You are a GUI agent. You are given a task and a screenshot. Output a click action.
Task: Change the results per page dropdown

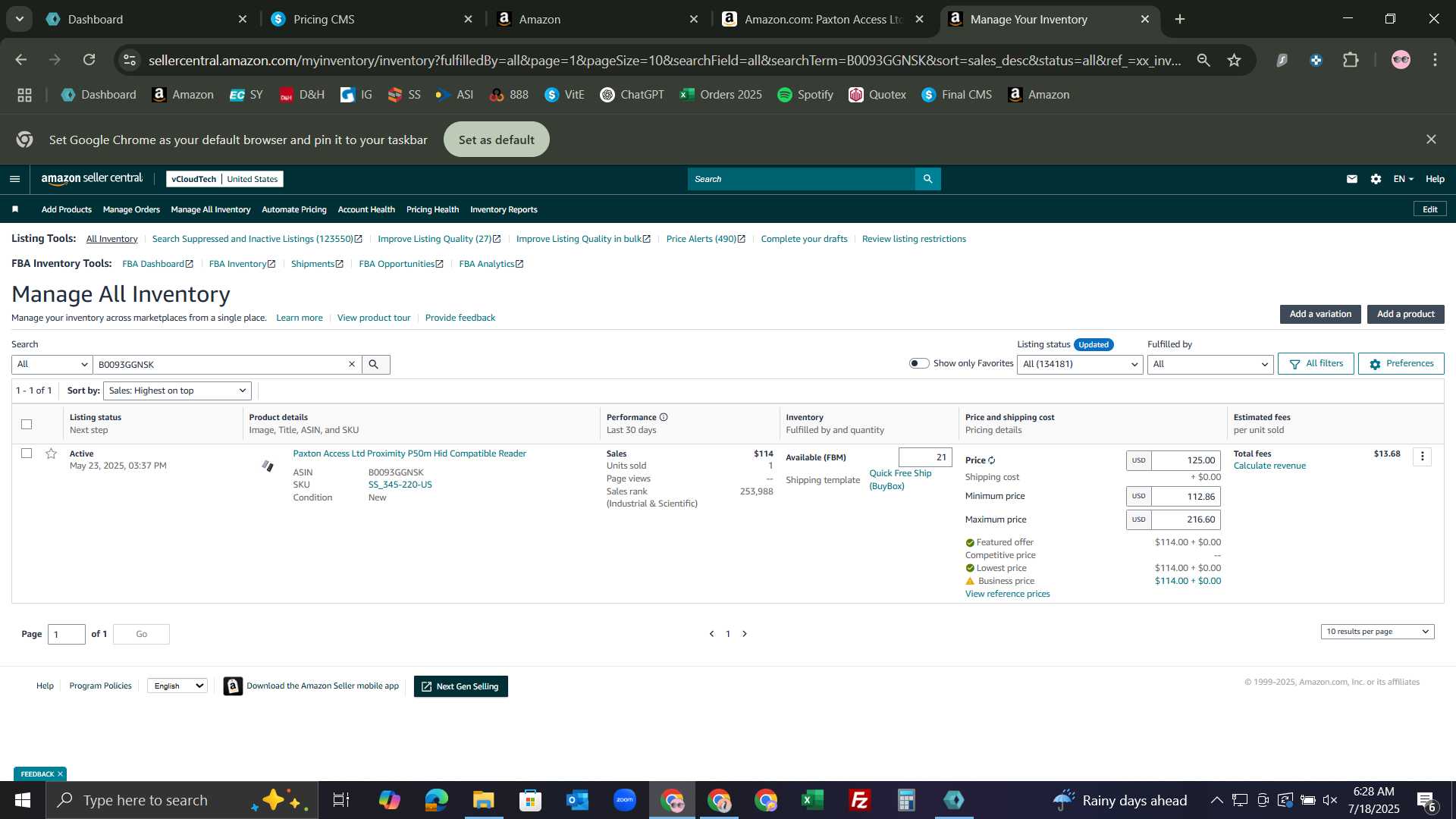(x=1377, y=632)
